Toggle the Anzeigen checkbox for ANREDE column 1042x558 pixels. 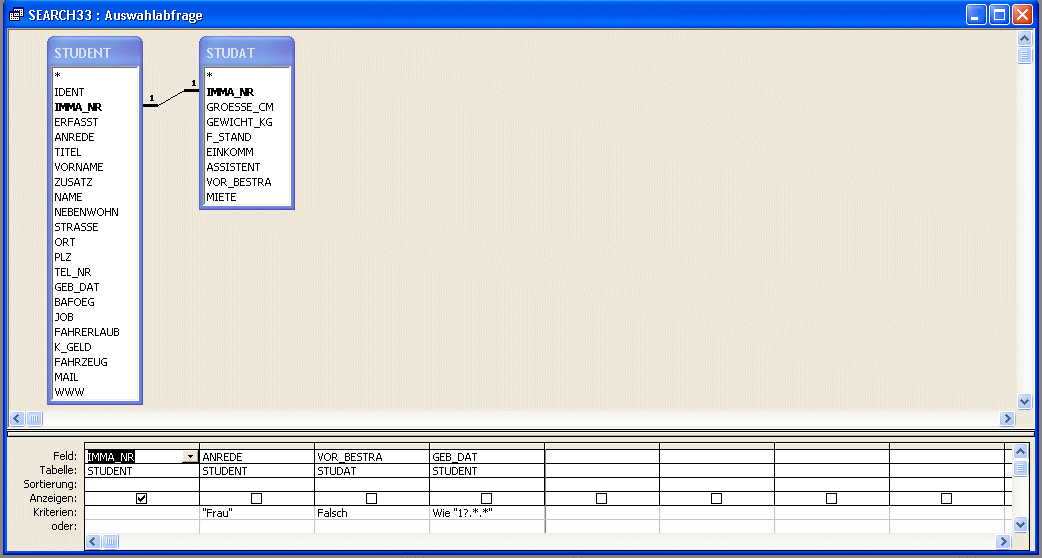click(x=257, y=498)
